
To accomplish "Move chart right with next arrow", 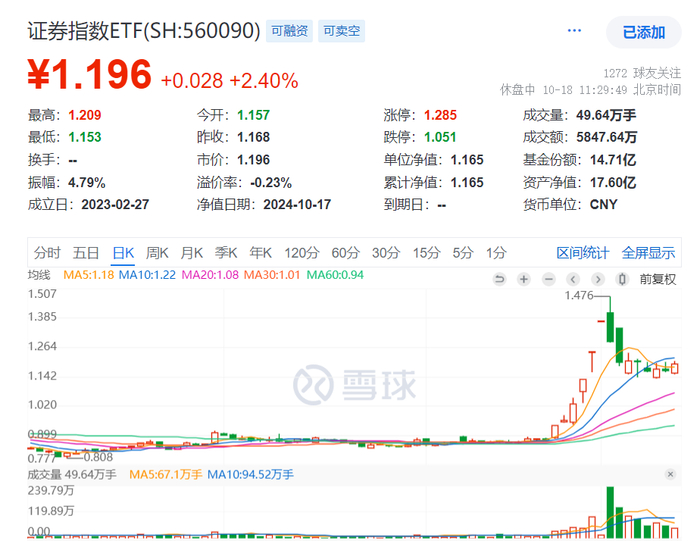I will (x=597, y=279).
